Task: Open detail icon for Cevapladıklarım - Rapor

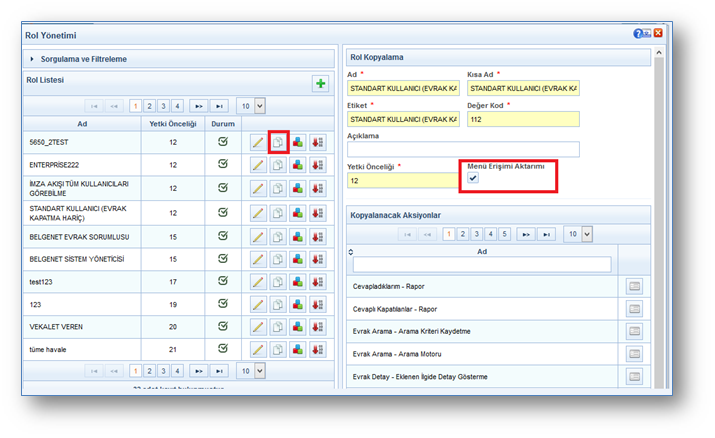Action: click(634, 286)
